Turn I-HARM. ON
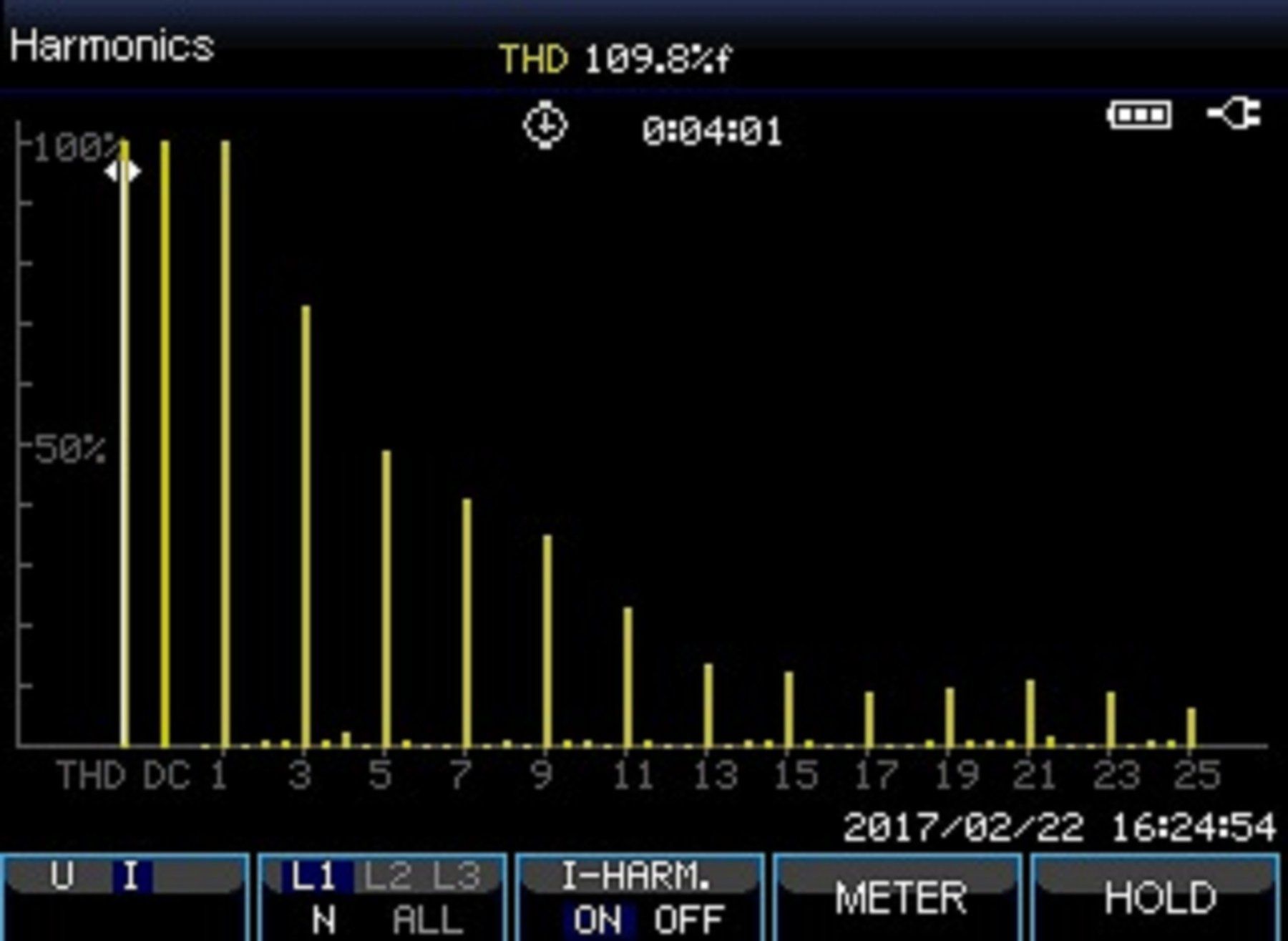Image resolution: width=1288 pixels, height=941 pixels. (597, 920)
